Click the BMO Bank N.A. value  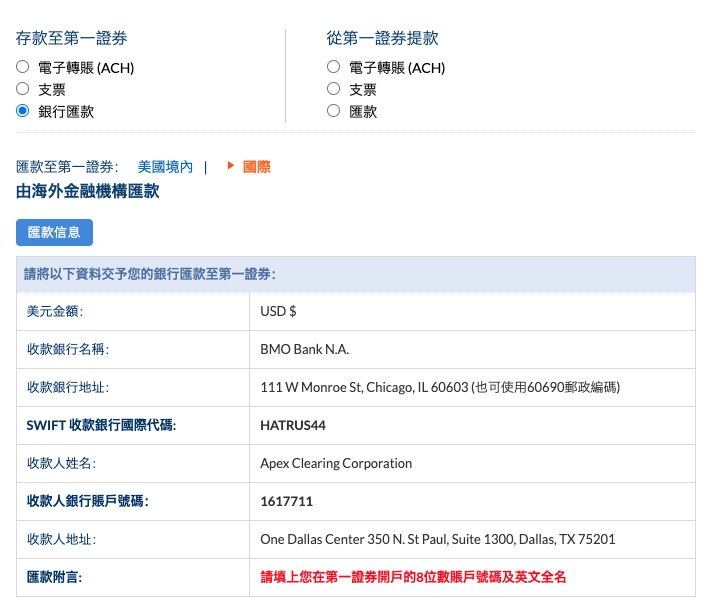click(x=305, y=349)
